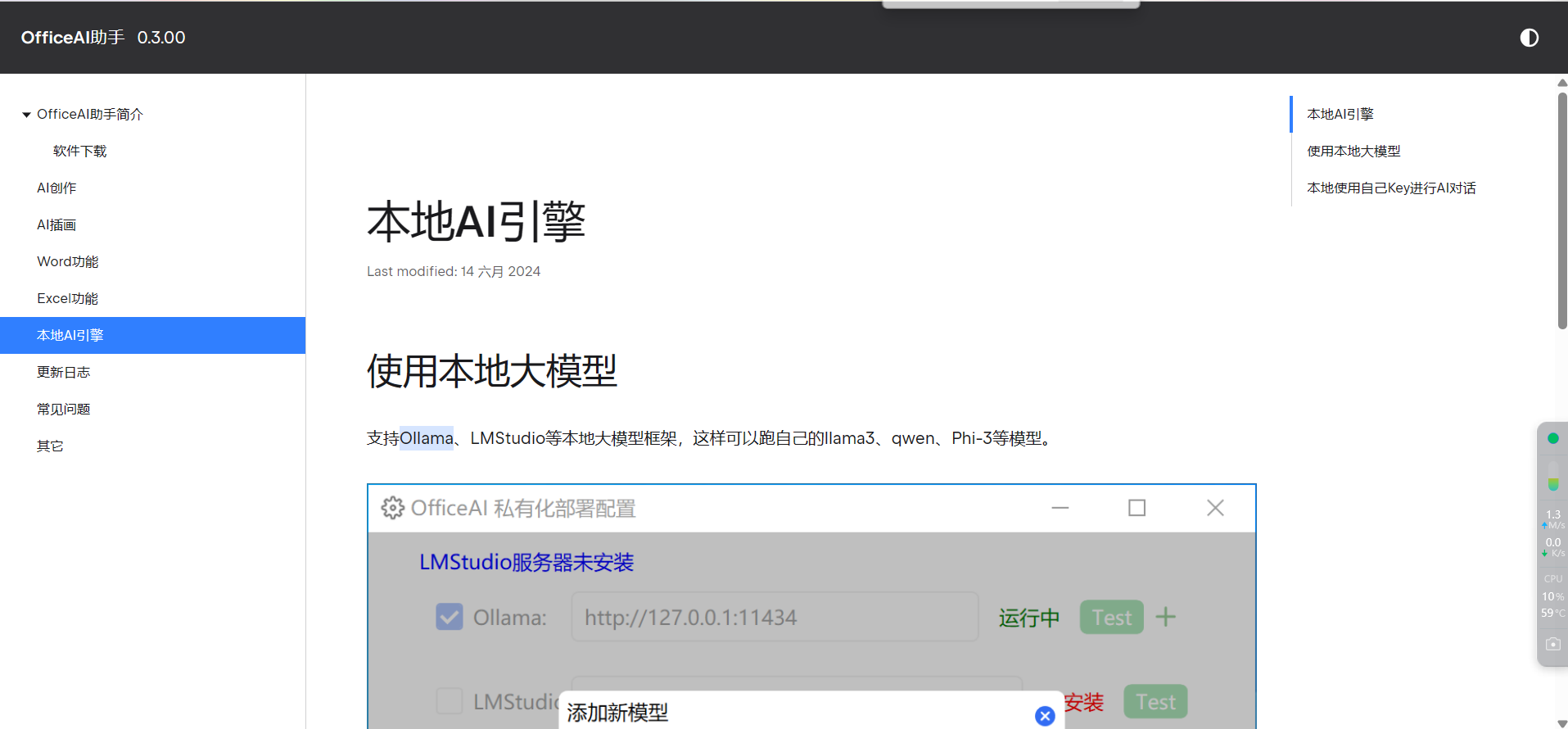Collapse the OfficeAI助手简介 tree arrow
The image size is (1568, 729).
26,115
